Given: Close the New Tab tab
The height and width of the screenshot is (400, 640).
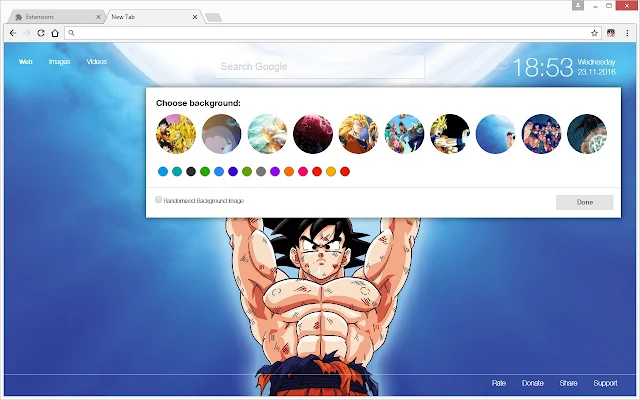Looking at the screenshot, I should pyautogui.click(x=195, y=17).
